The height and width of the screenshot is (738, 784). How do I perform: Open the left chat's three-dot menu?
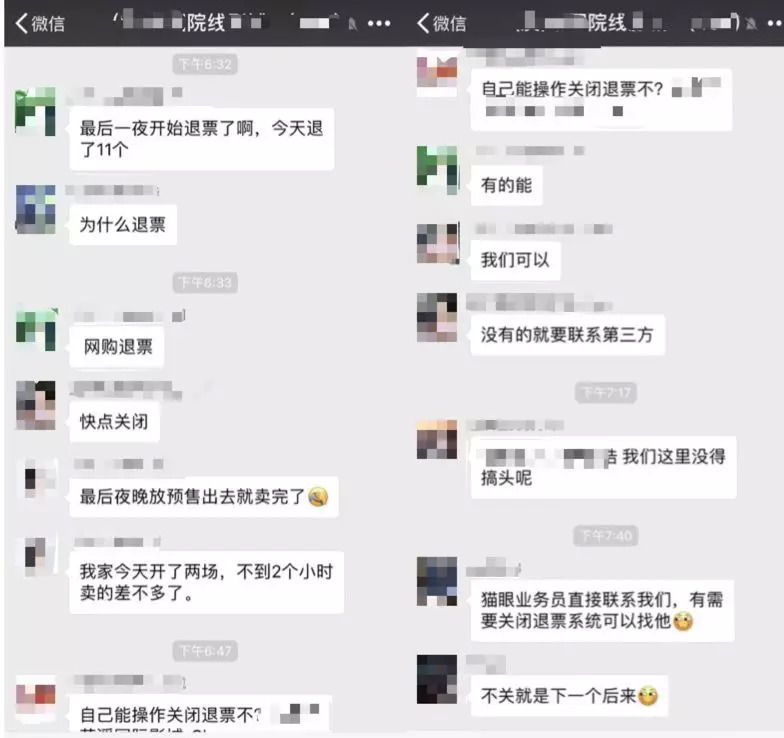(x=379, y=24)
